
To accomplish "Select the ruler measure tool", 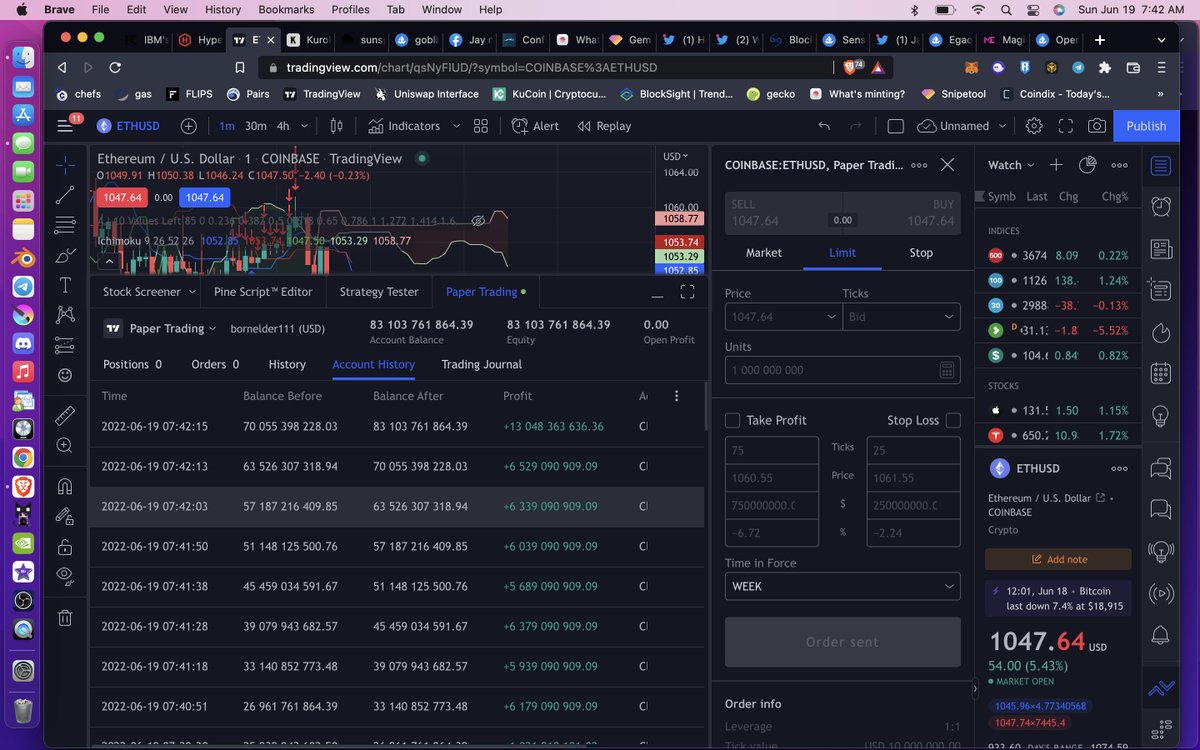I will pos(65,415).
